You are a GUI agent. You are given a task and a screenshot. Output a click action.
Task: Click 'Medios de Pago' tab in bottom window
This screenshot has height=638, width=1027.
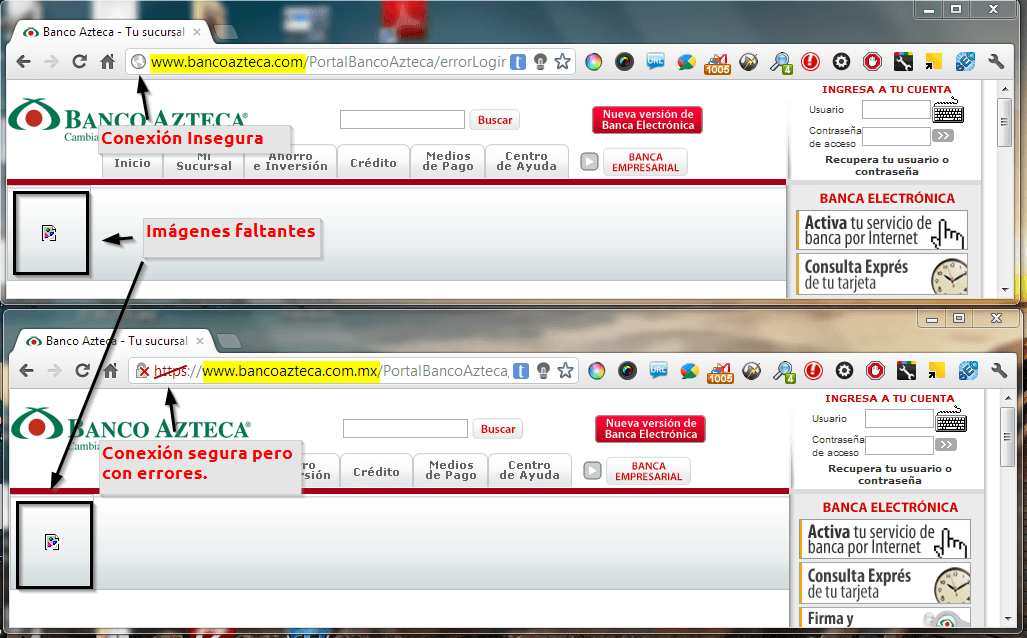pyautogui.click(x=450, y=470)
